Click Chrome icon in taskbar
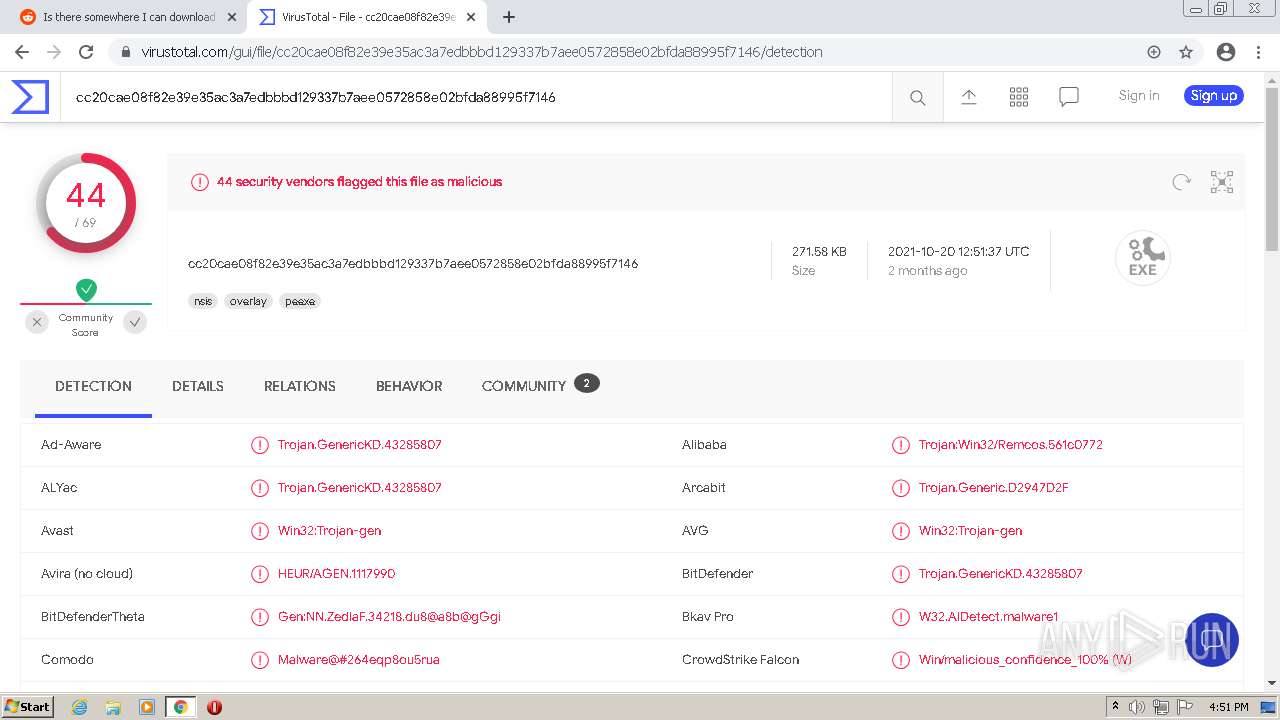 [181, 707]
